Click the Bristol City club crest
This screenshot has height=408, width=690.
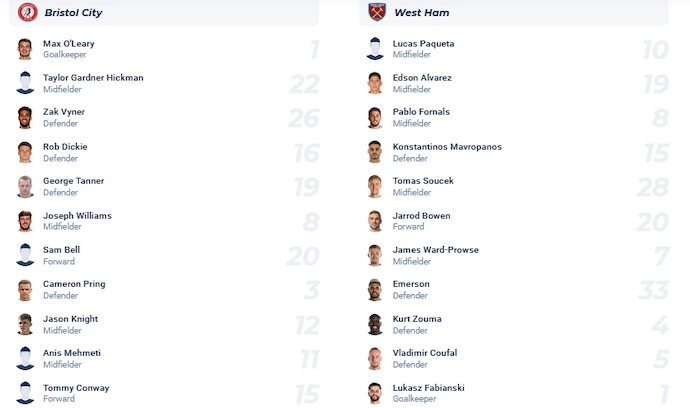27,12
